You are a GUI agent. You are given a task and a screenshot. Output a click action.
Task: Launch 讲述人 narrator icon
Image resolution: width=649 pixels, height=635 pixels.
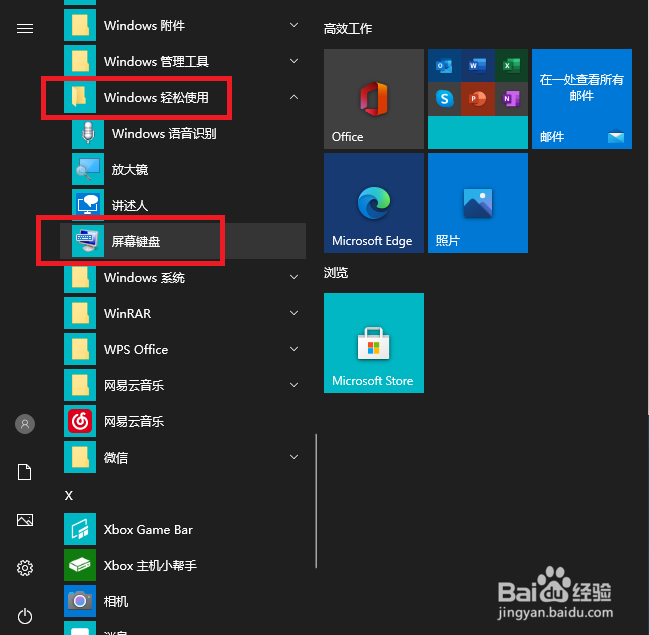88,204
